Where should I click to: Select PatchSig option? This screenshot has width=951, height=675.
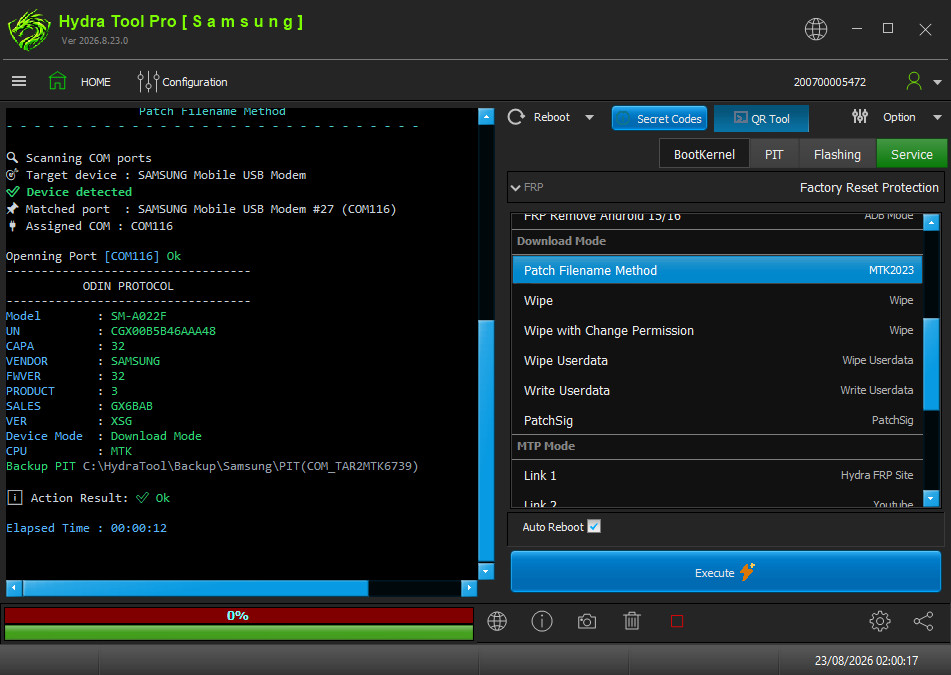pyautogui.click(x=717, y=420)
